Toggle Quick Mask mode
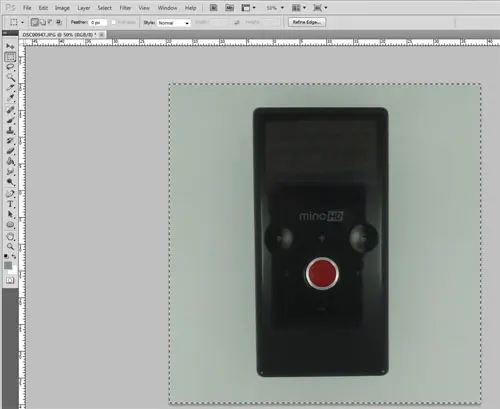The image size is (500, 409). [10, 280]
